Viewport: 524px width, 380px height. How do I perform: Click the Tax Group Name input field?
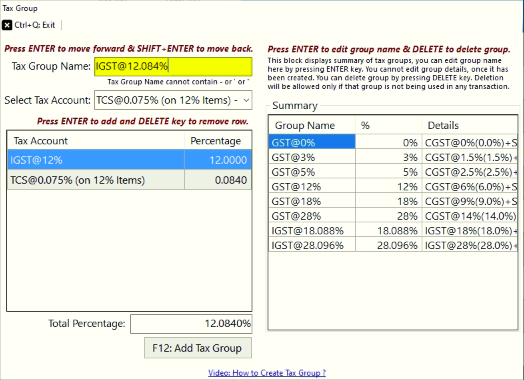pos(173,66)
